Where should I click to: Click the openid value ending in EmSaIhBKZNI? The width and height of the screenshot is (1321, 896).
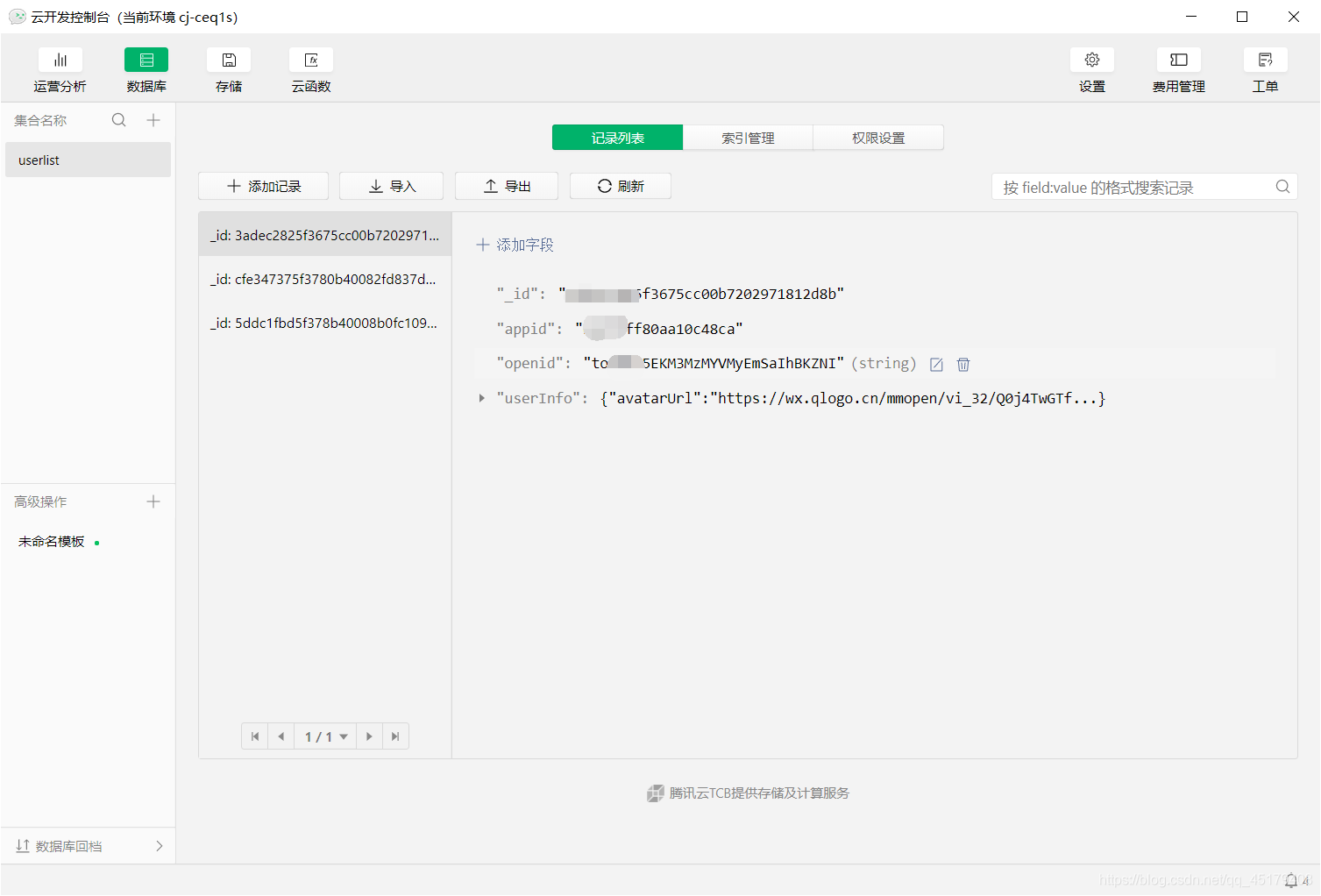tap(714, 363)
